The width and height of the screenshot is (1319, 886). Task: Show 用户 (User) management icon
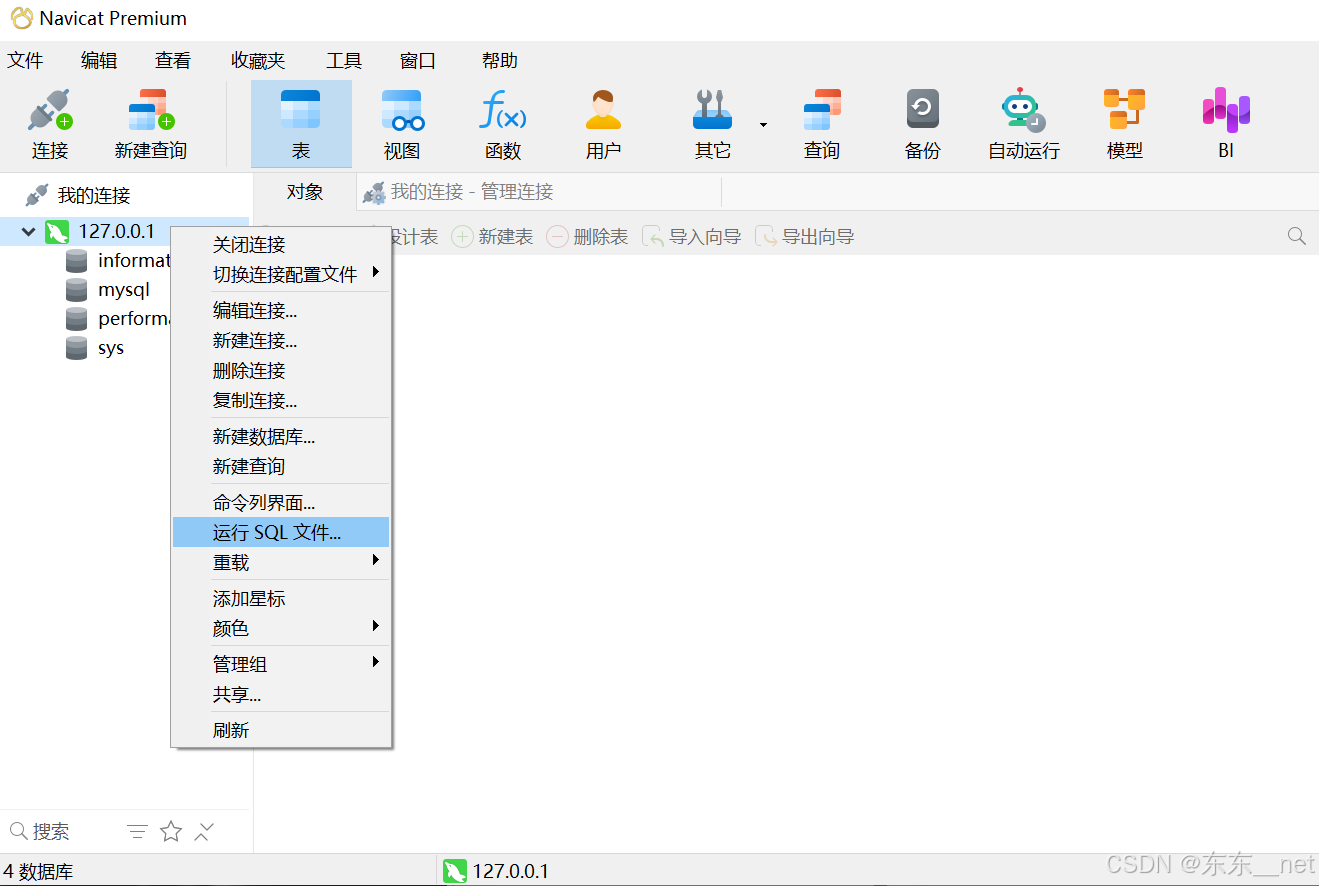pyautogui.click(x=603, y=124)
